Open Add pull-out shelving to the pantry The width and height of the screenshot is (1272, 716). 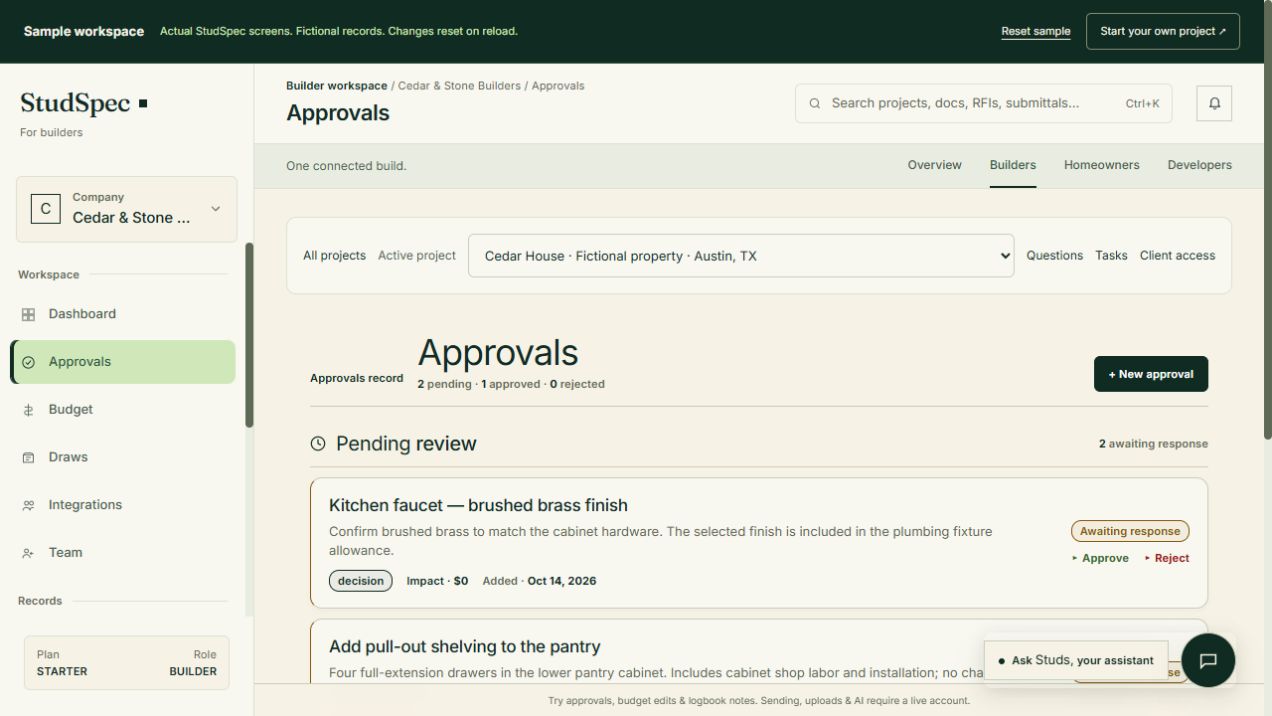tap(465, 647)
